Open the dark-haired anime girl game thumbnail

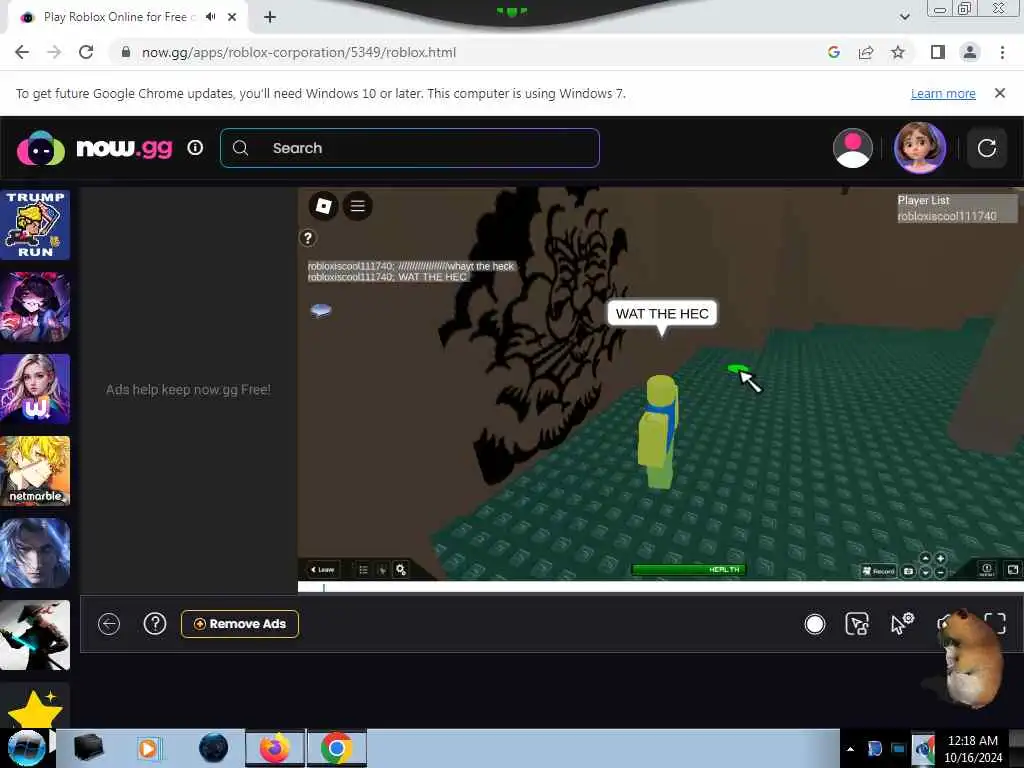(x=35, y=307)
